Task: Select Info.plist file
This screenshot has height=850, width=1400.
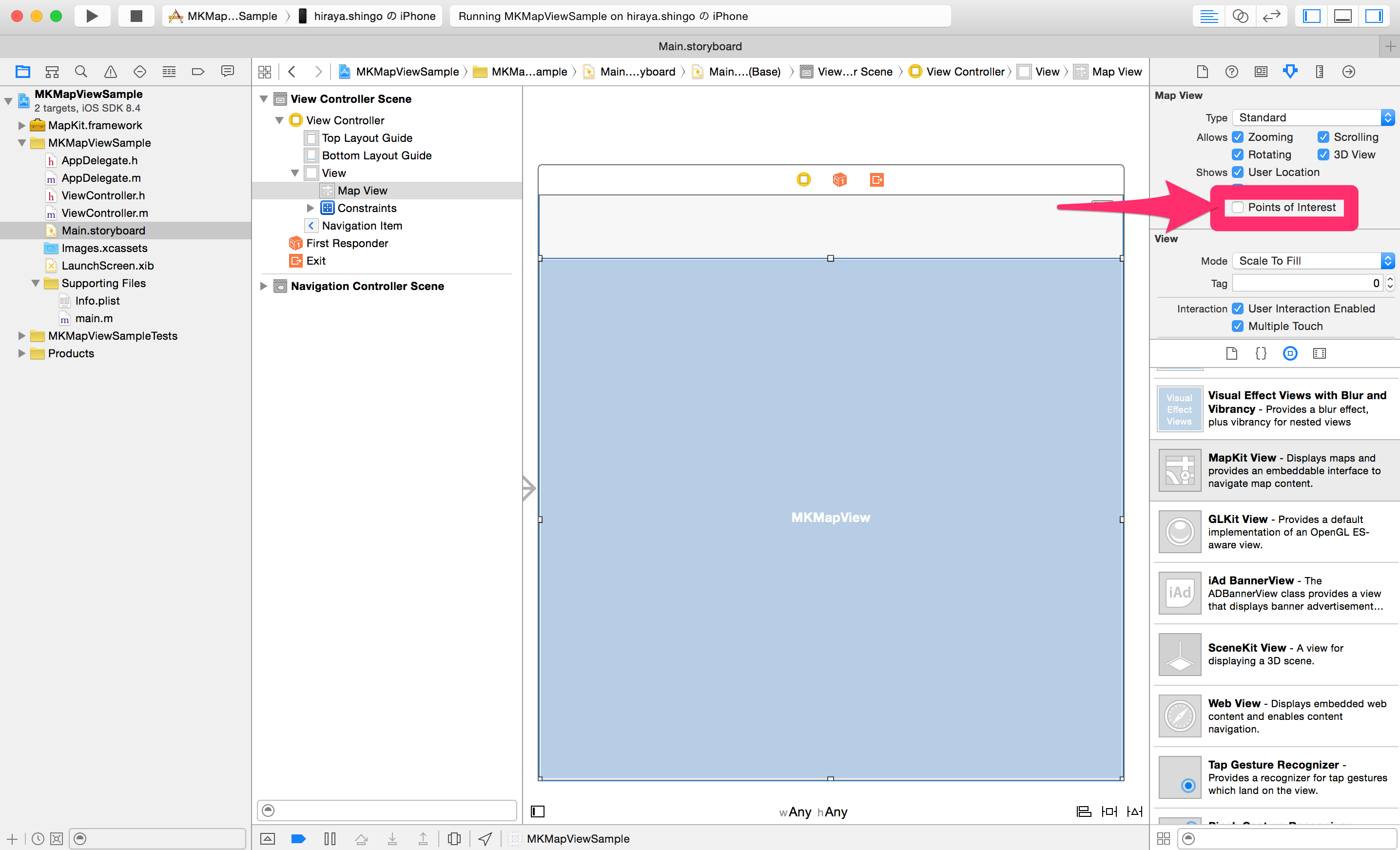Action: (97, 301)
